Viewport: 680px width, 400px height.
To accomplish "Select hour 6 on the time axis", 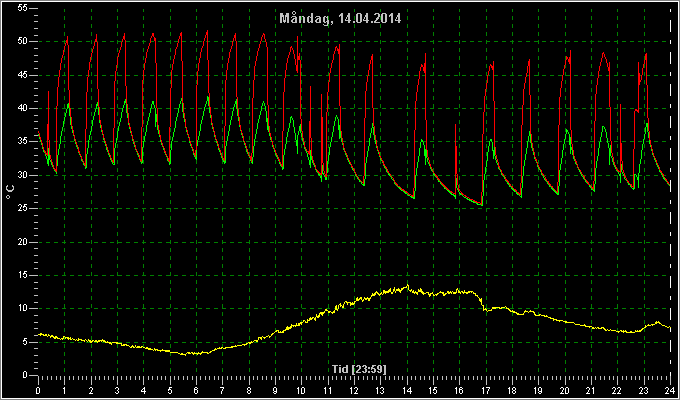I will point(196,390).
